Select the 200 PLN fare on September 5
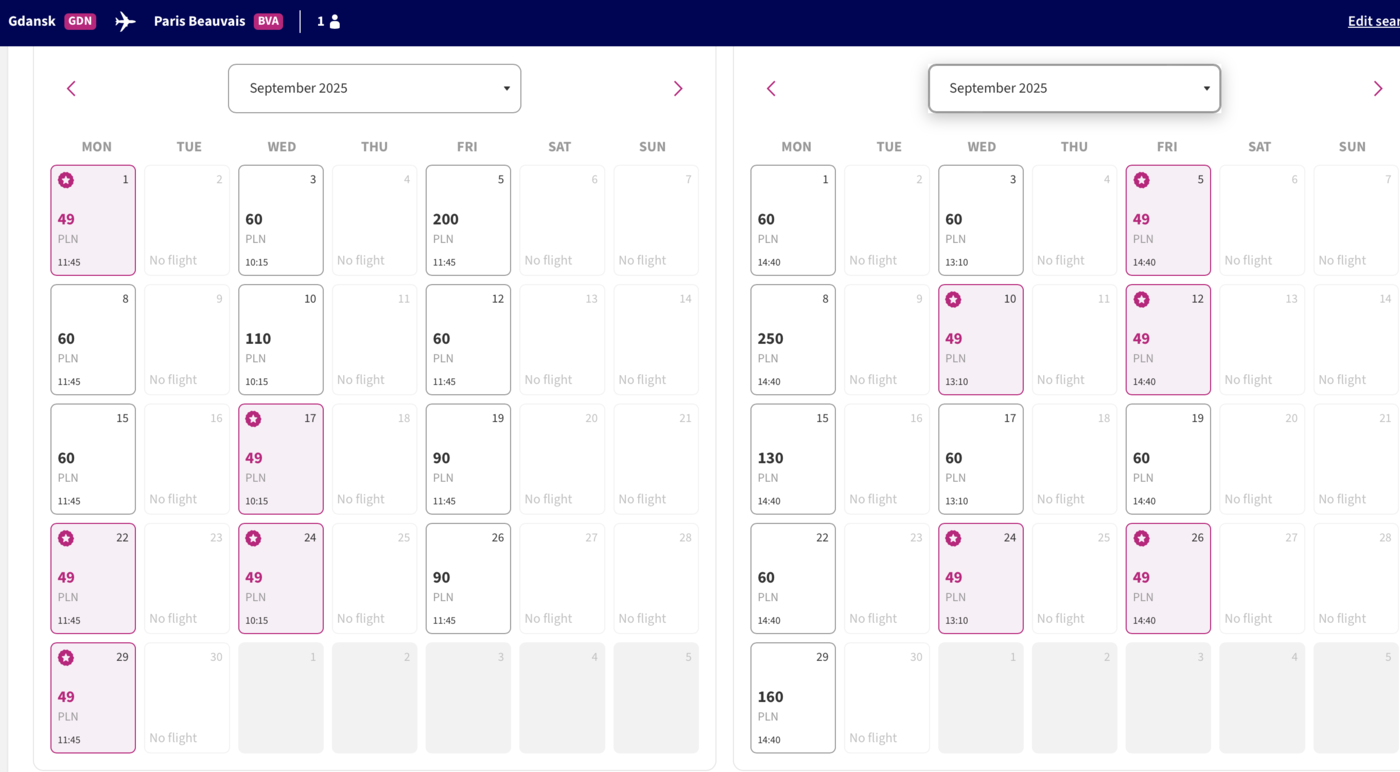The image size is (1400, 772). tap(468, 220)
